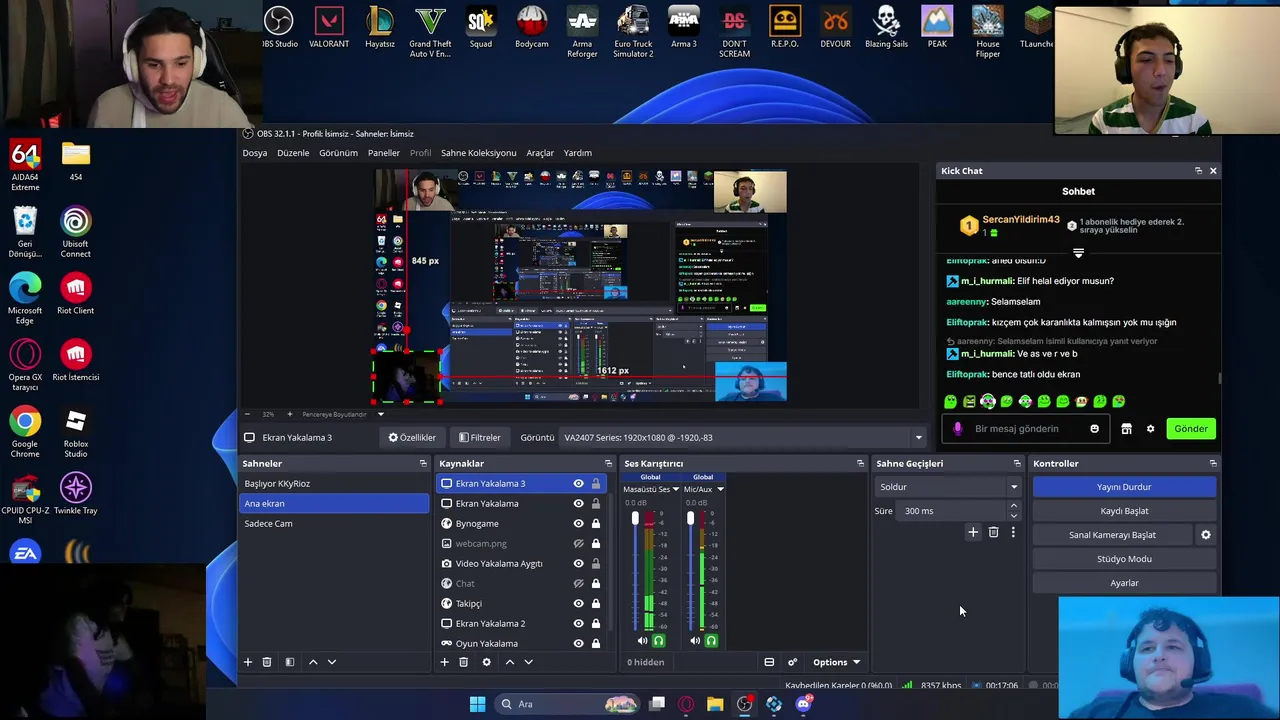The height and width of the screenshot is (720, 1280).
Task: Open advanced audio properties gears icon in the mixer
Action: (x=792, y=662)
